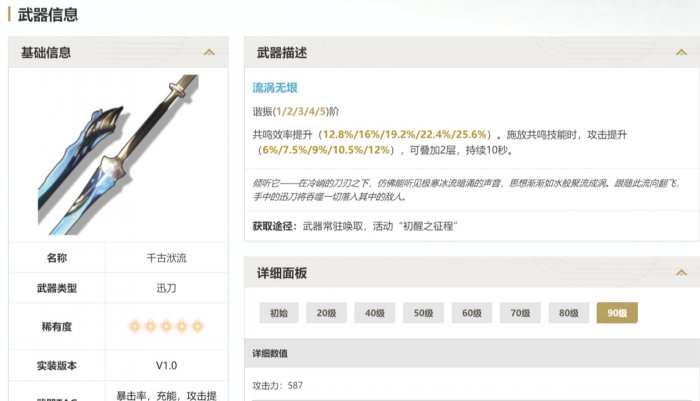Click the five-star rarity icons
The image size is (700, 401).
pyautogui.click(x=166, y=326)
